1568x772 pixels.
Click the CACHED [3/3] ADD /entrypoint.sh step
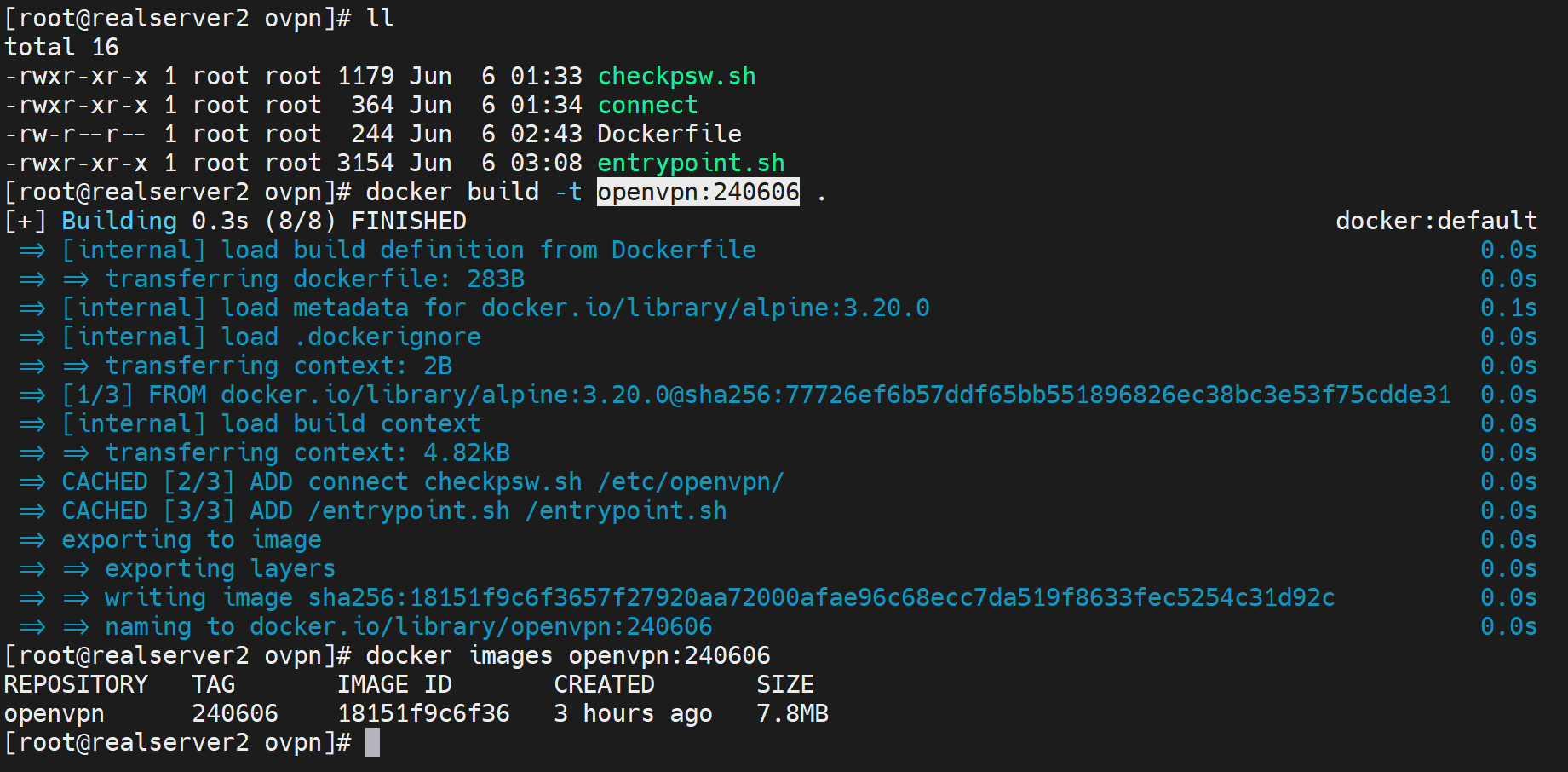[394, 510]
